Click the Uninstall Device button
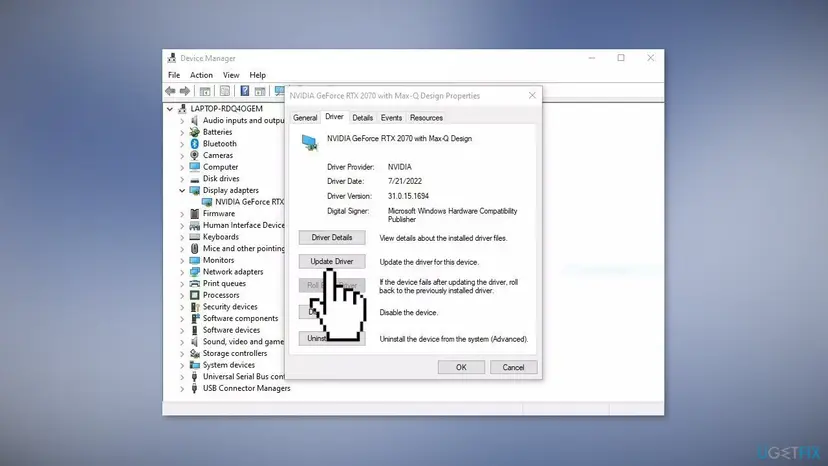Viewport: 828px width, 466px height. 332,338
